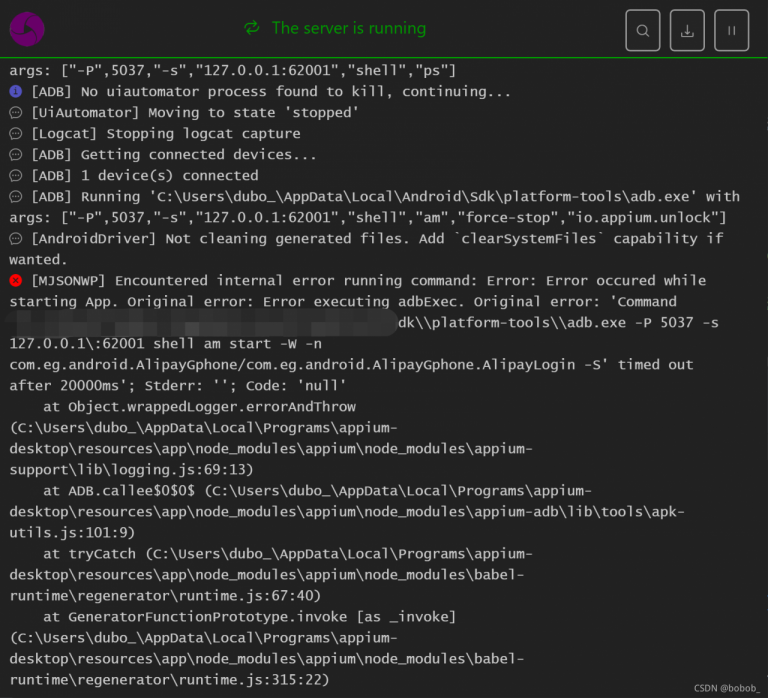Click the blue info icon beside 'No uiautomator process'

click(x=16, y=92)
